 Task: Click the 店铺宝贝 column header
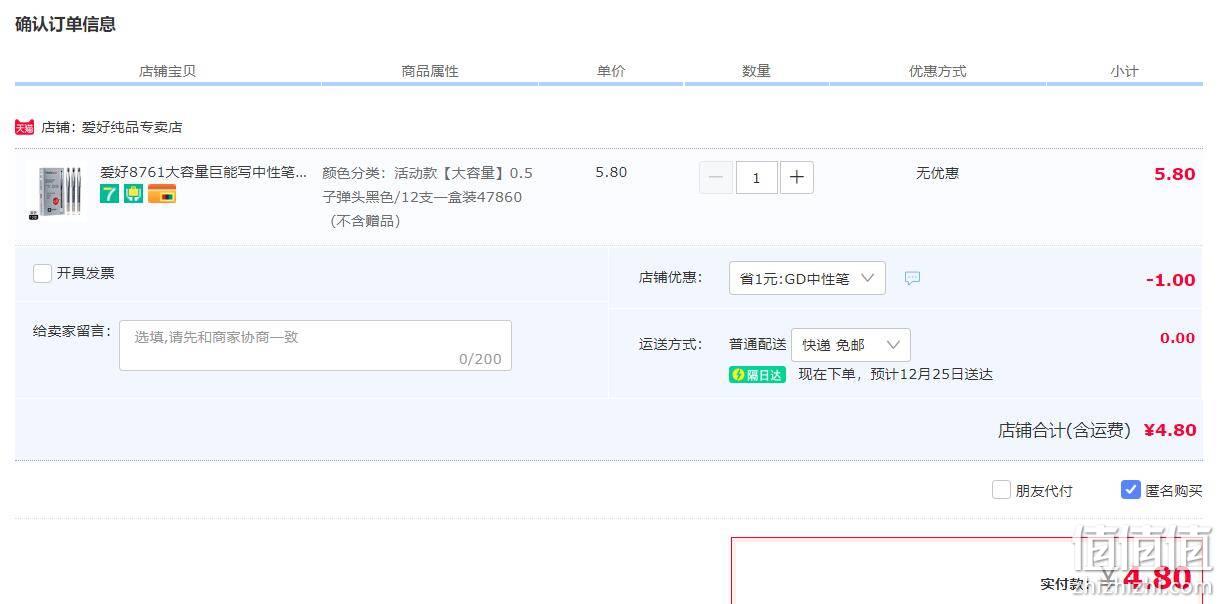pos(167,71)
